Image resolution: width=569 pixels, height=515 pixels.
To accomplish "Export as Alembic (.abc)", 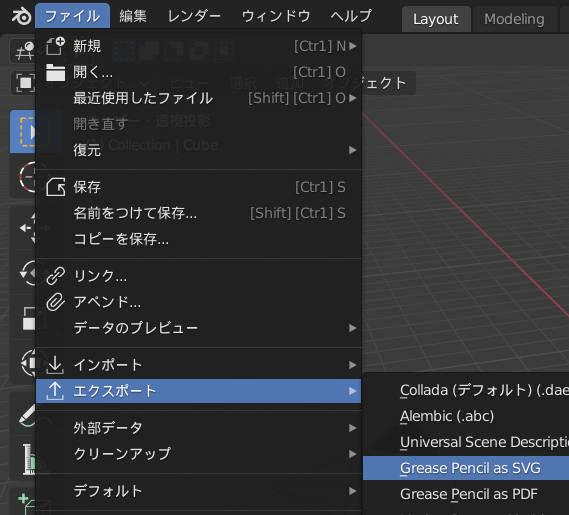I will 466,416.
